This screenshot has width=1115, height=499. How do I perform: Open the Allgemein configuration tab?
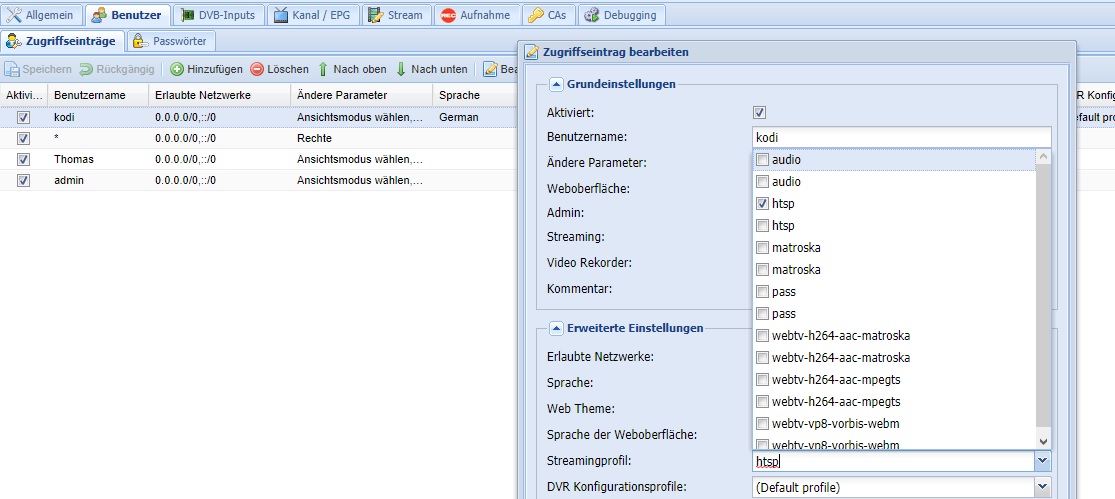42,14
